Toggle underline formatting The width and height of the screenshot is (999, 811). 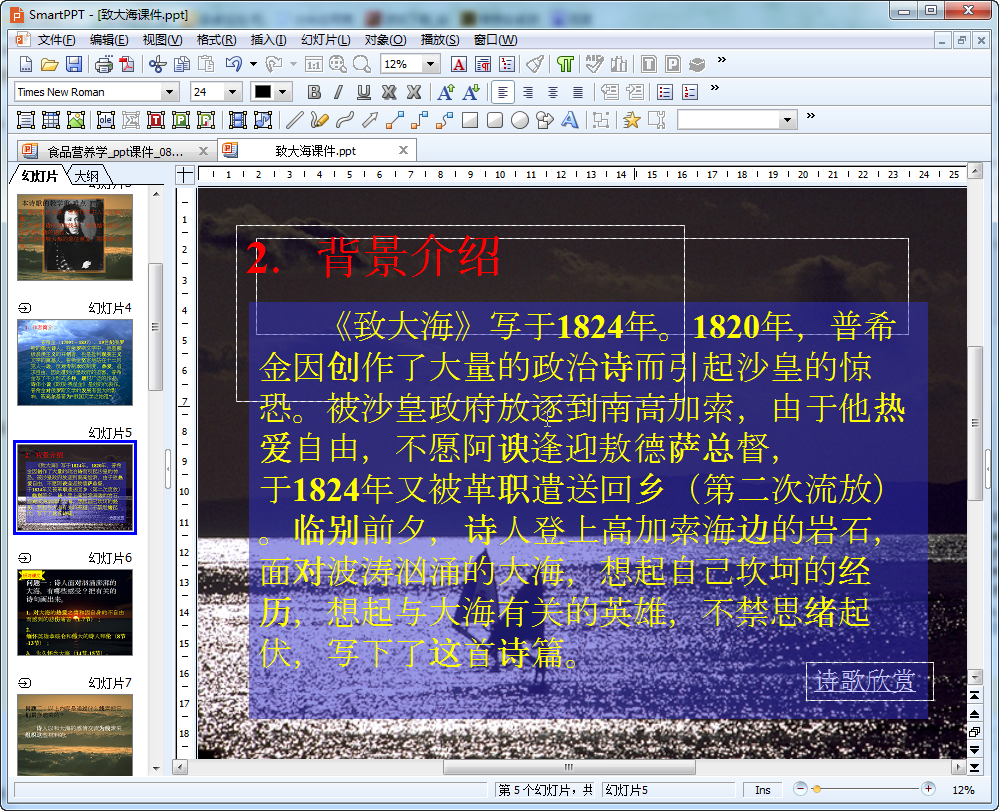(x=364, y=92)
